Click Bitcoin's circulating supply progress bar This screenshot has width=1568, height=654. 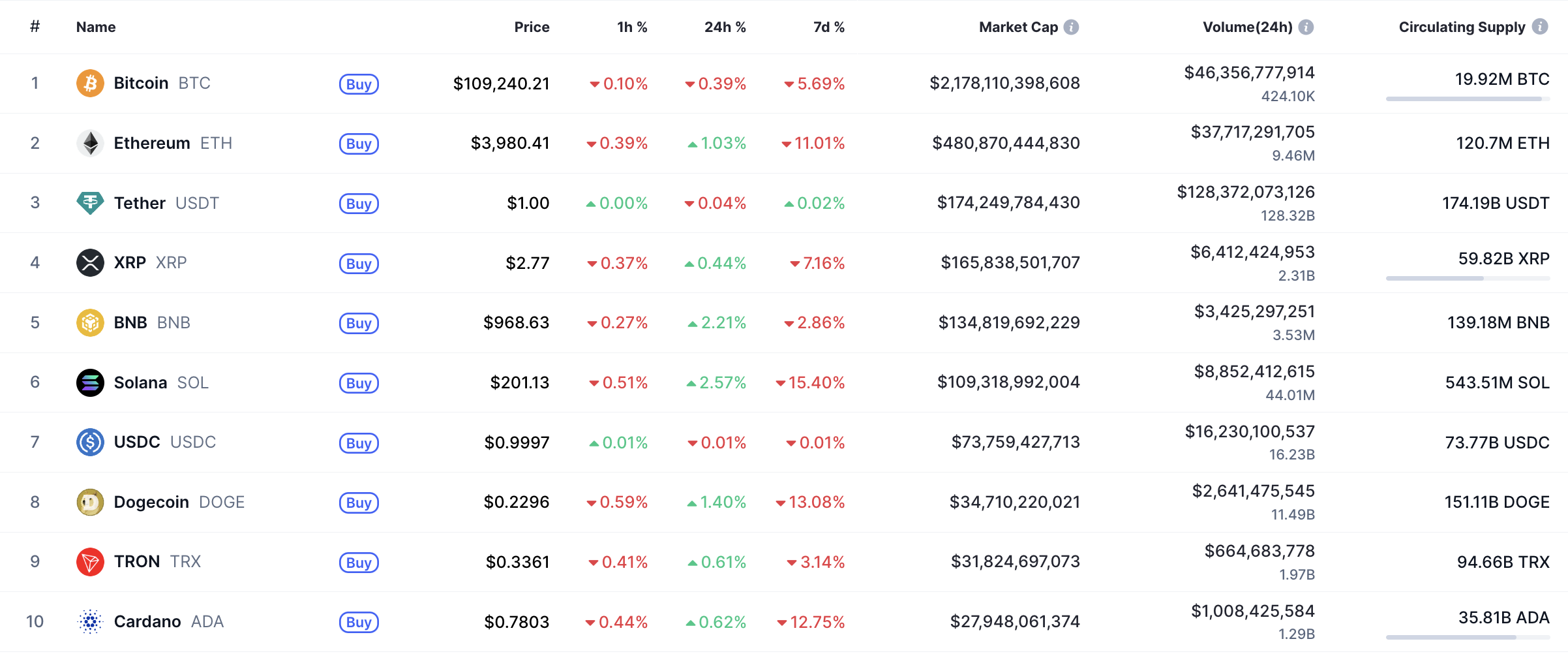1468,99
